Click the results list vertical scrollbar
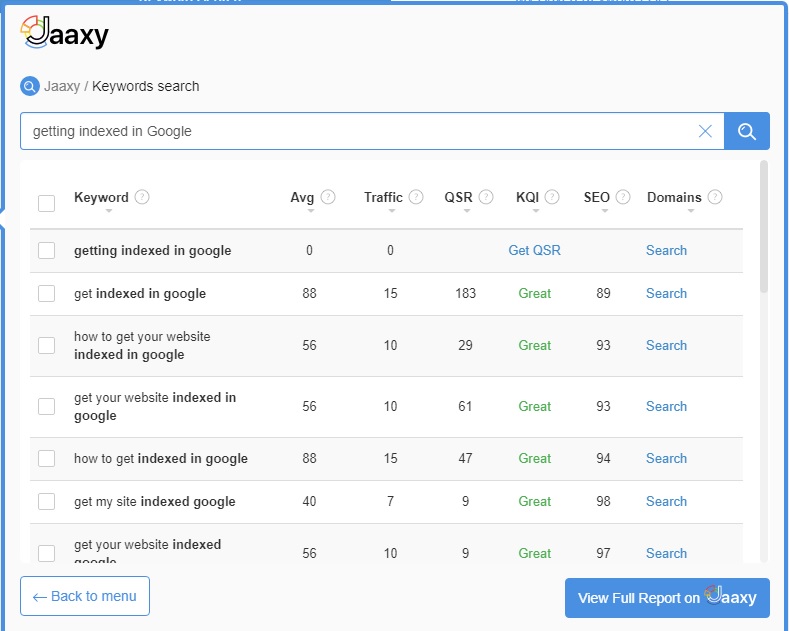Image resolution: width=789 pixels, height=631 pixels. (764, 226)
